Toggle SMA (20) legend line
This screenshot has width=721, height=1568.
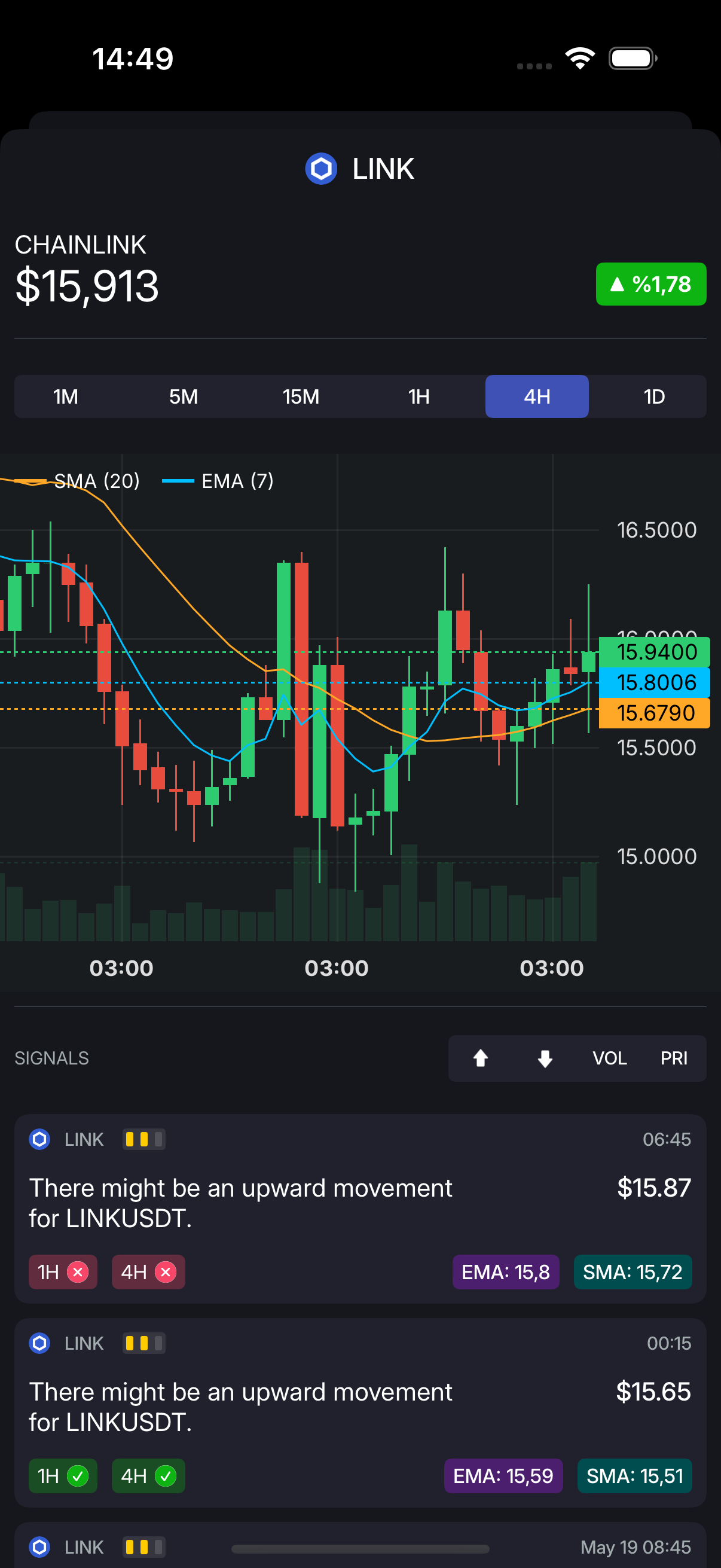coord(77,481)
